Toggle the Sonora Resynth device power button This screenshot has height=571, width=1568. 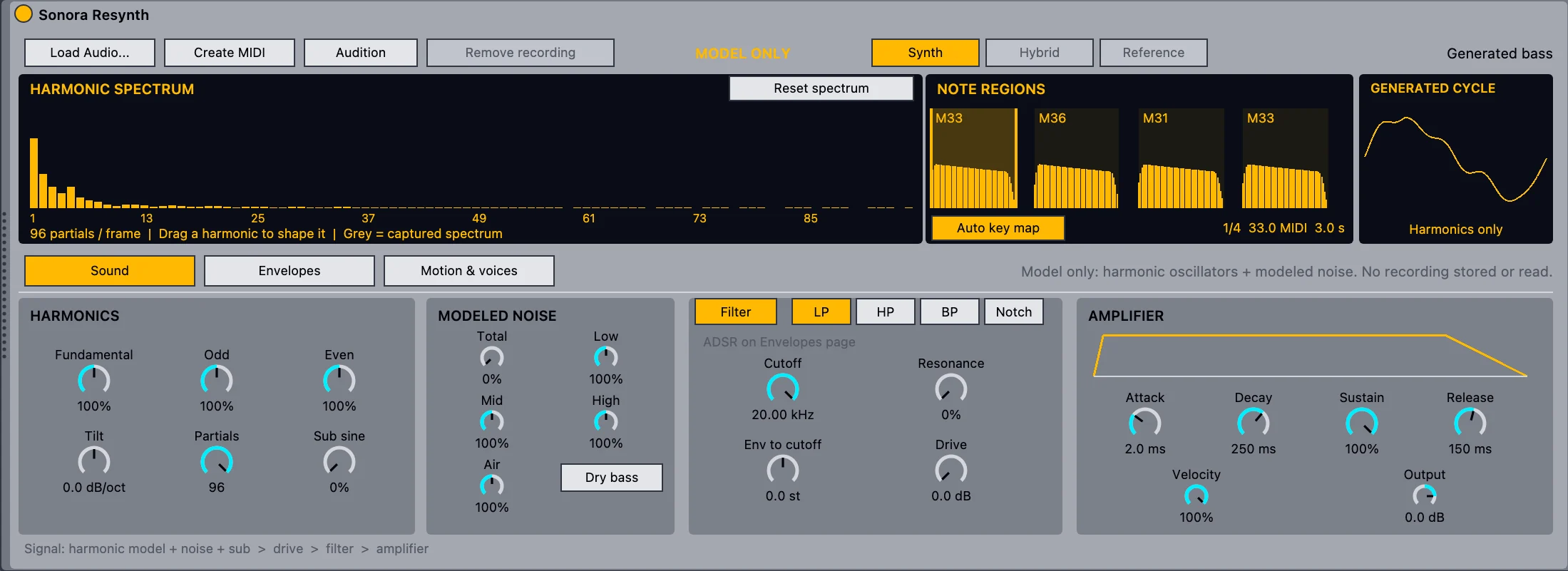point(24,14)
